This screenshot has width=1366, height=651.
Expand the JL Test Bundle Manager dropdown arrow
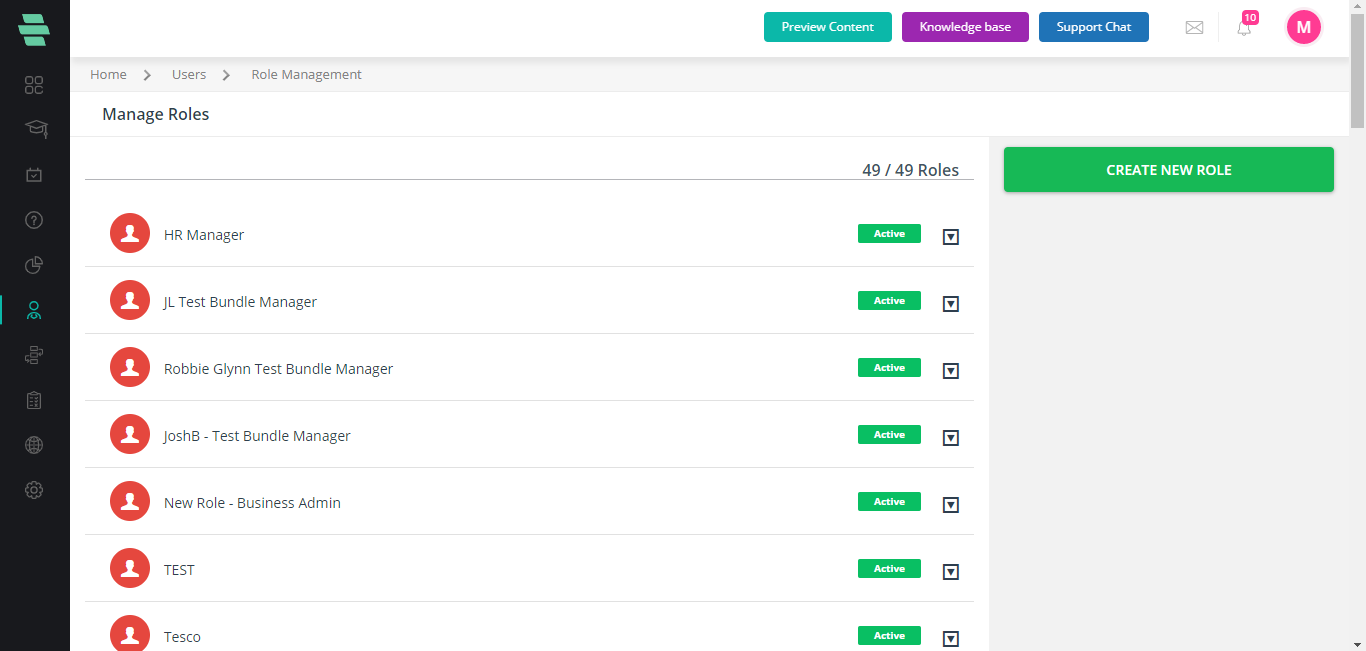pos(951,304)
